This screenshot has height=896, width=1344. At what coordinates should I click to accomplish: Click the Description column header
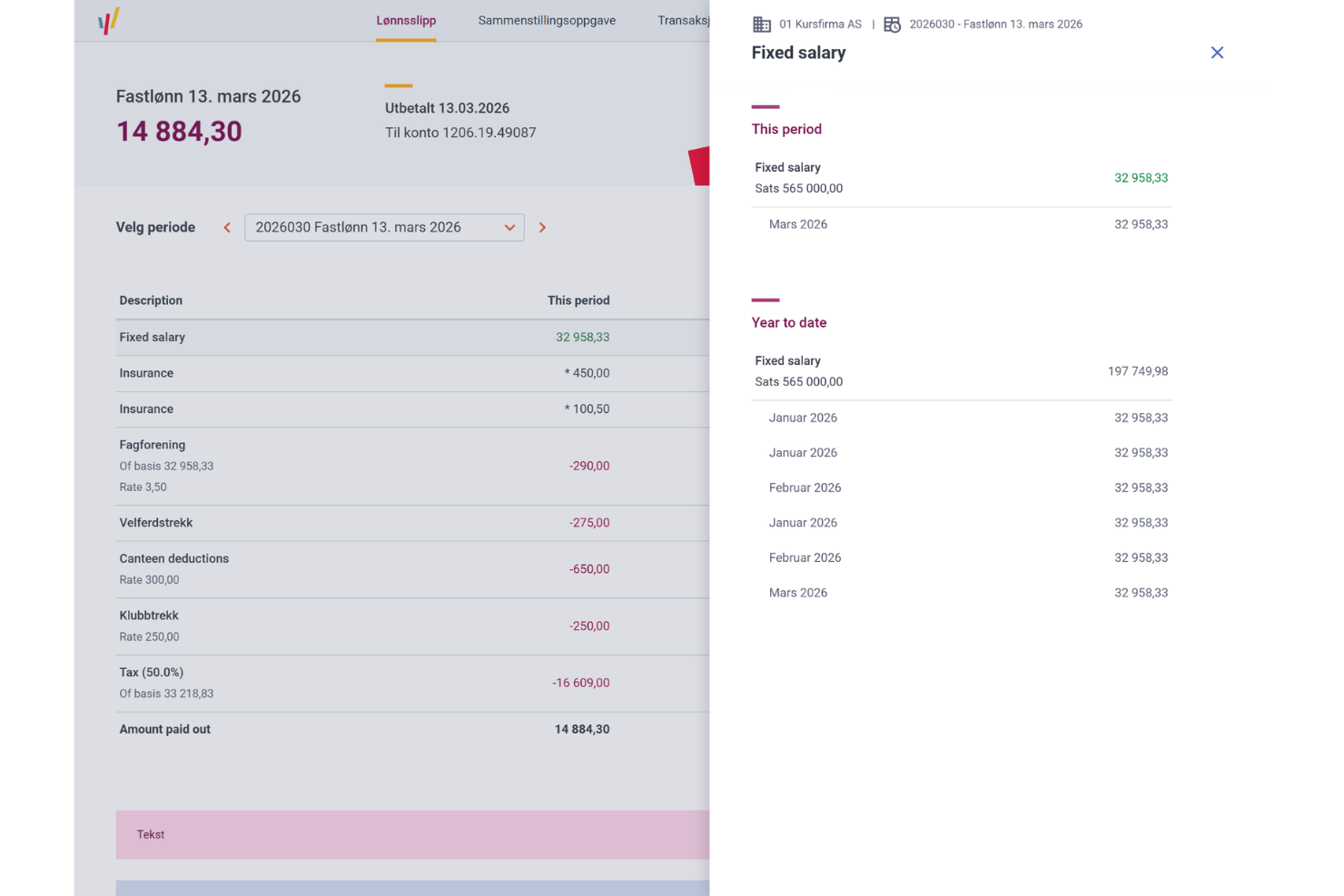tap(151, 300)
